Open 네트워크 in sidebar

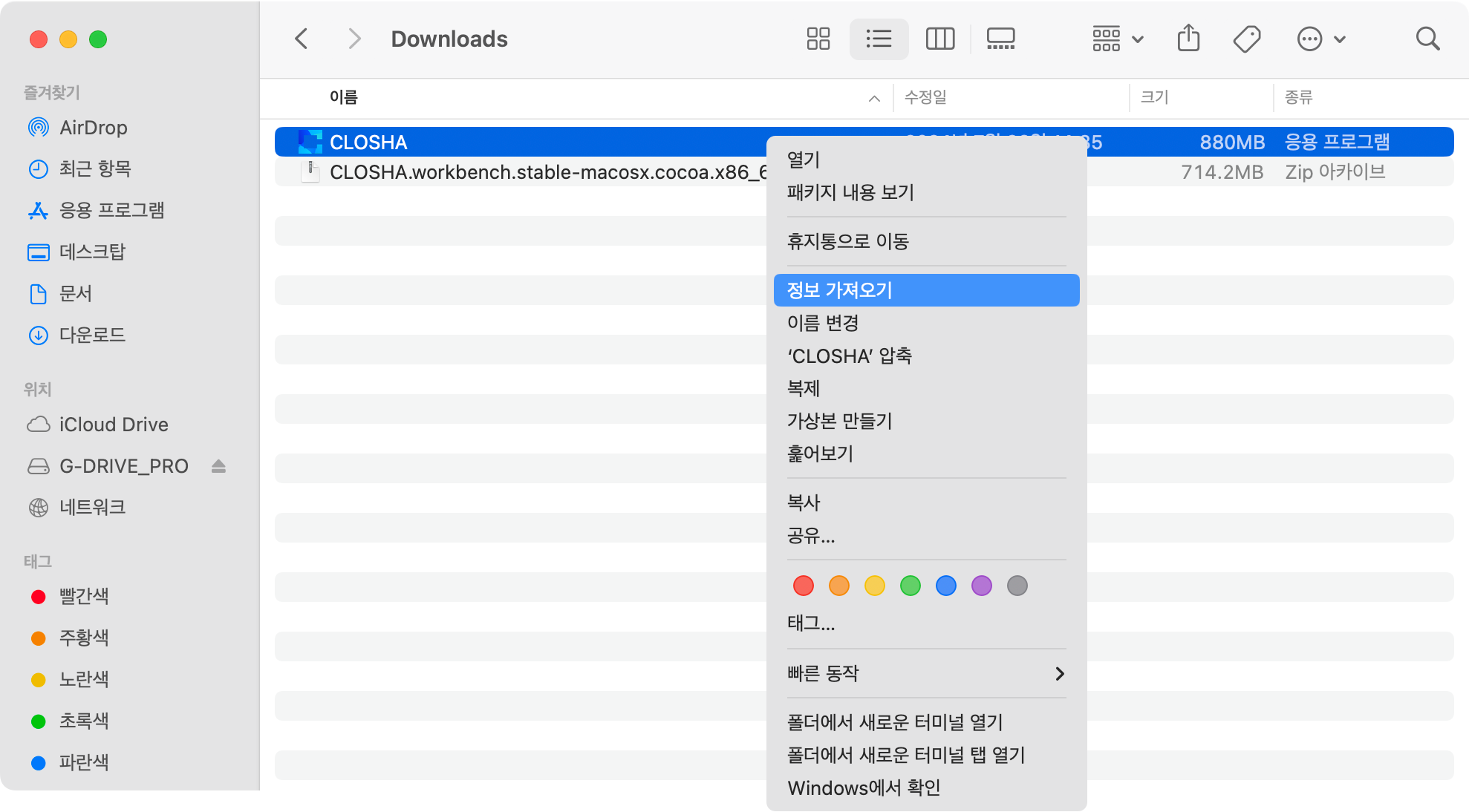[x=76, y=508]
